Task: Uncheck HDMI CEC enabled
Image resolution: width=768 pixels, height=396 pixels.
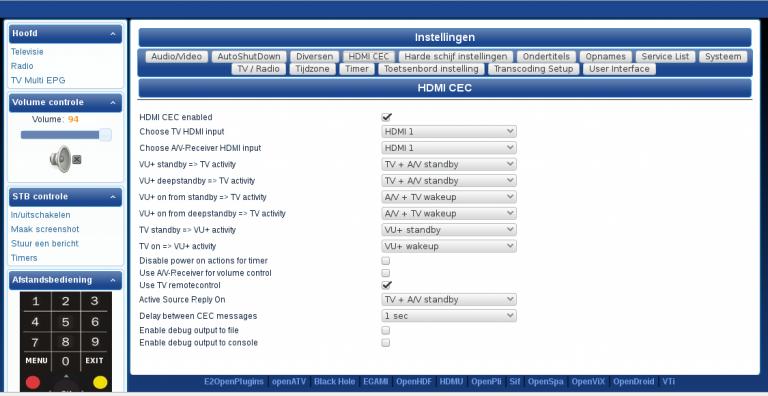Action: 386,117
